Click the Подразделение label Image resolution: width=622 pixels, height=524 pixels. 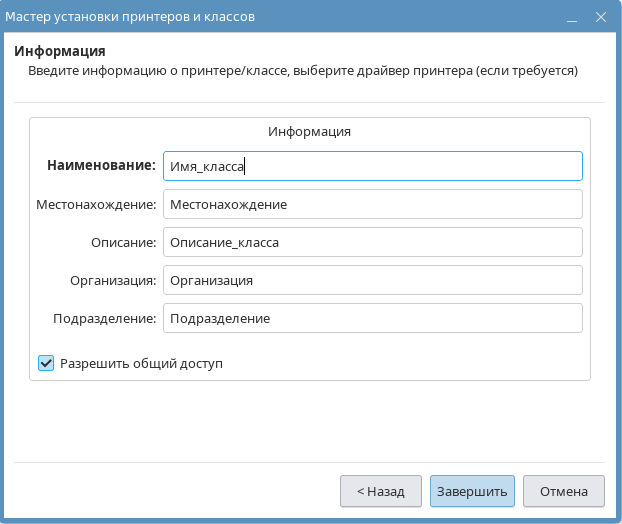105,318
